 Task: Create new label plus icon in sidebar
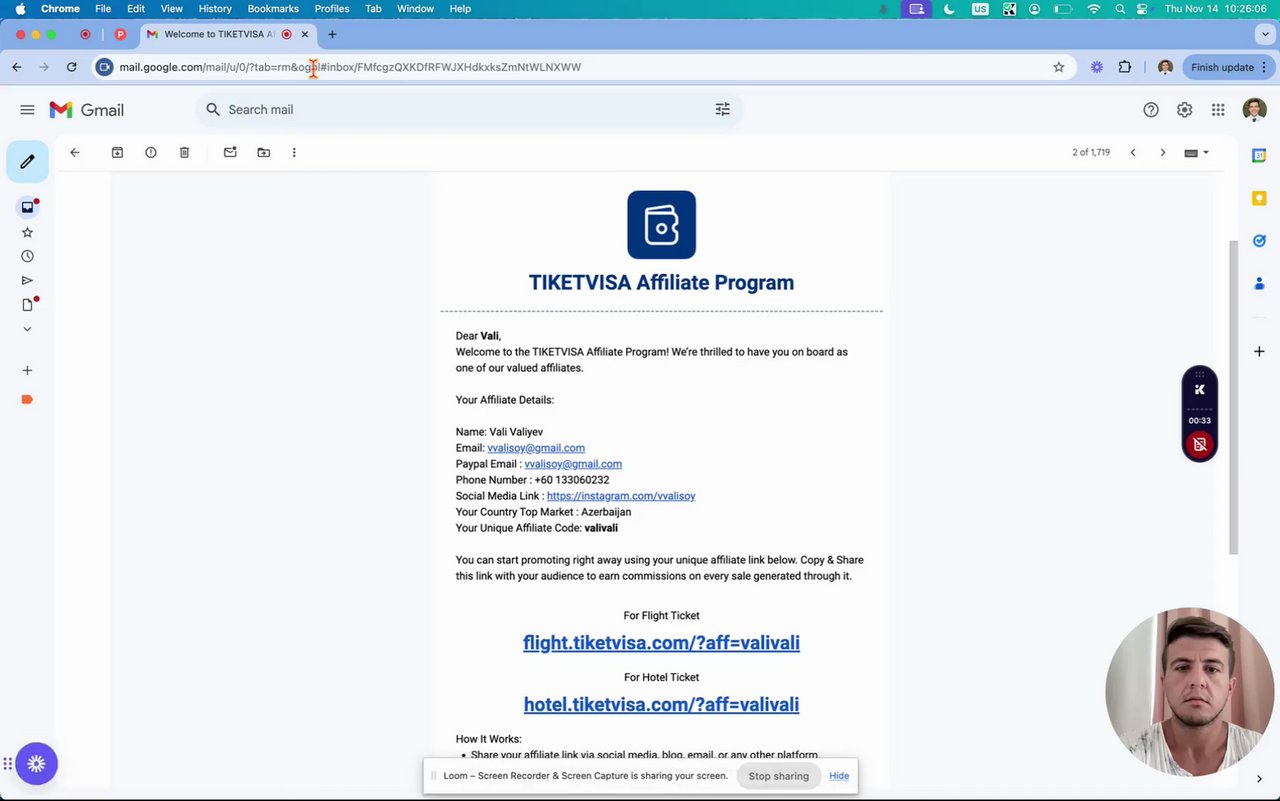(x=27, y=370)
